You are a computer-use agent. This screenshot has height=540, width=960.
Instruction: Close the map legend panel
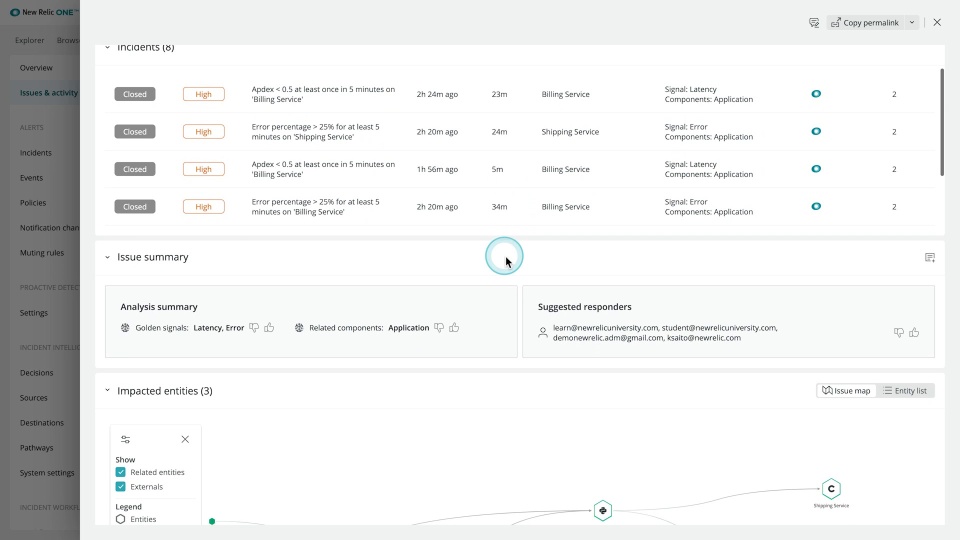[185, 440]
